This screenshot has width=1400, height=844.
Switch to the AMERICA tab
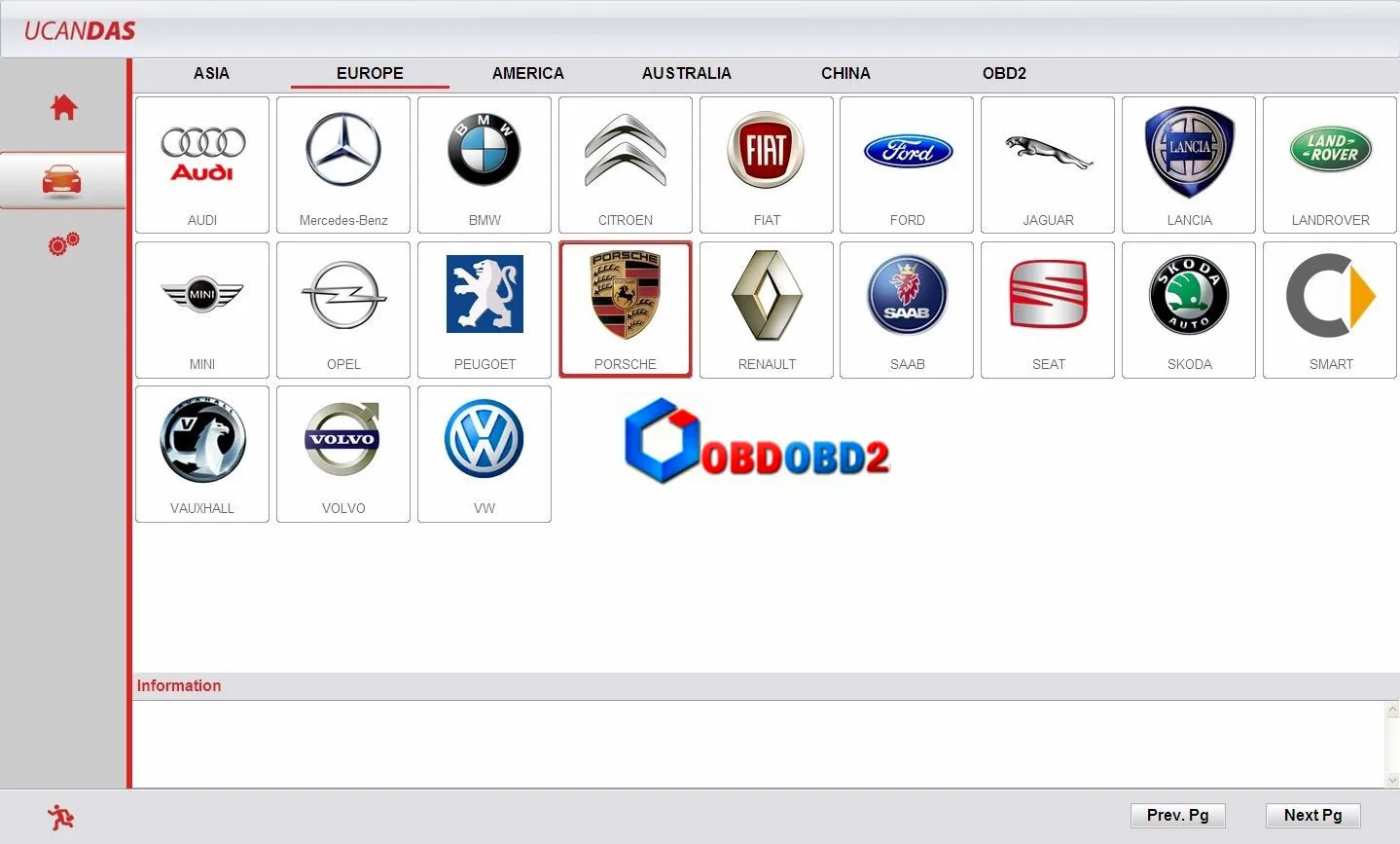click(528, 73)
